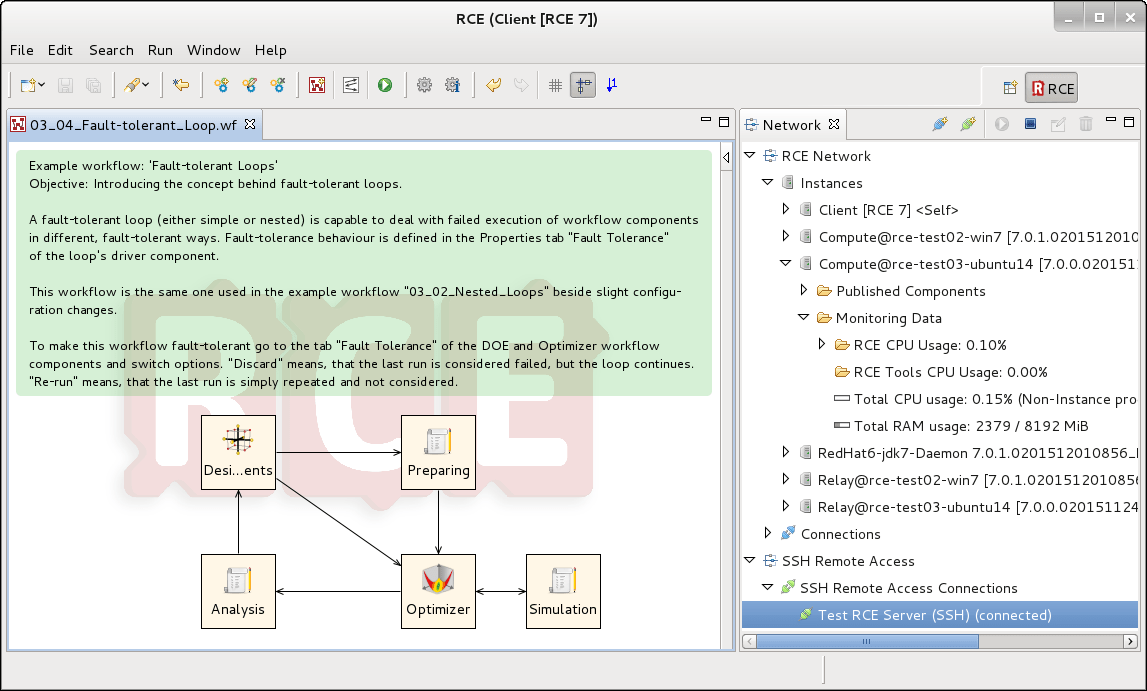Select Test RCE Server (SSH) connection
The height and width of the screenshot is (691, 1147).
click(x=940, y=615)
